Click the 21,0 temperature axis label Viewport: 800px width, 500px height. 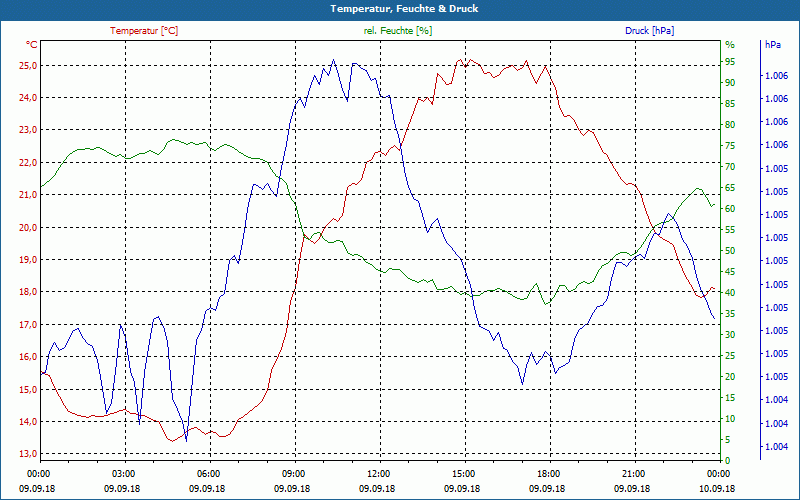28,194
